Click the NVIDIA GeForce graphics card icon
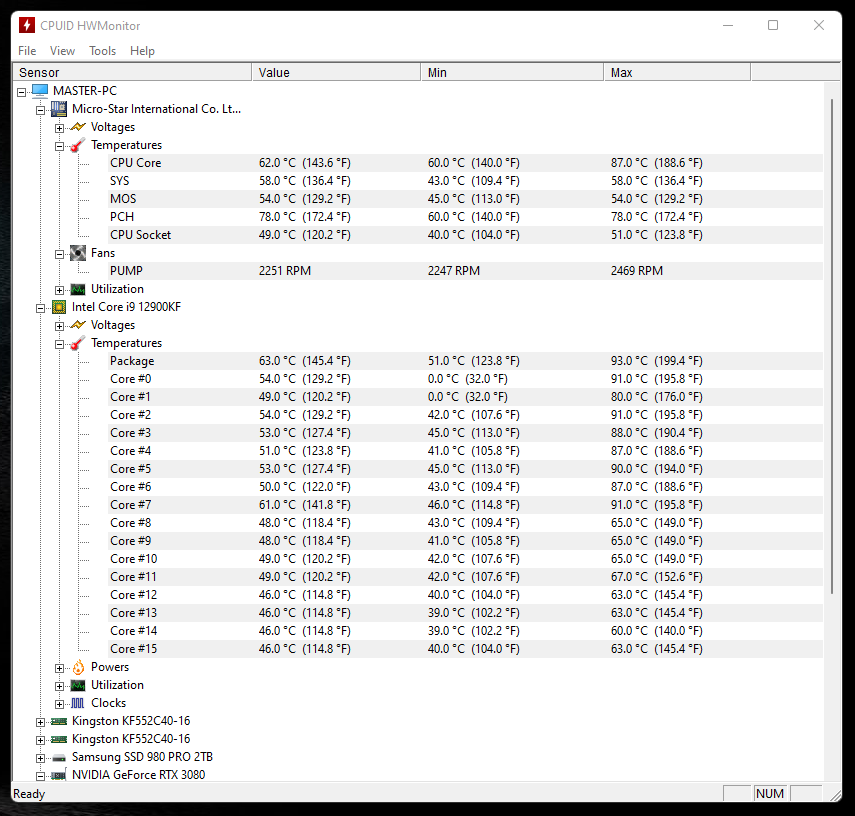 (59, 775)
